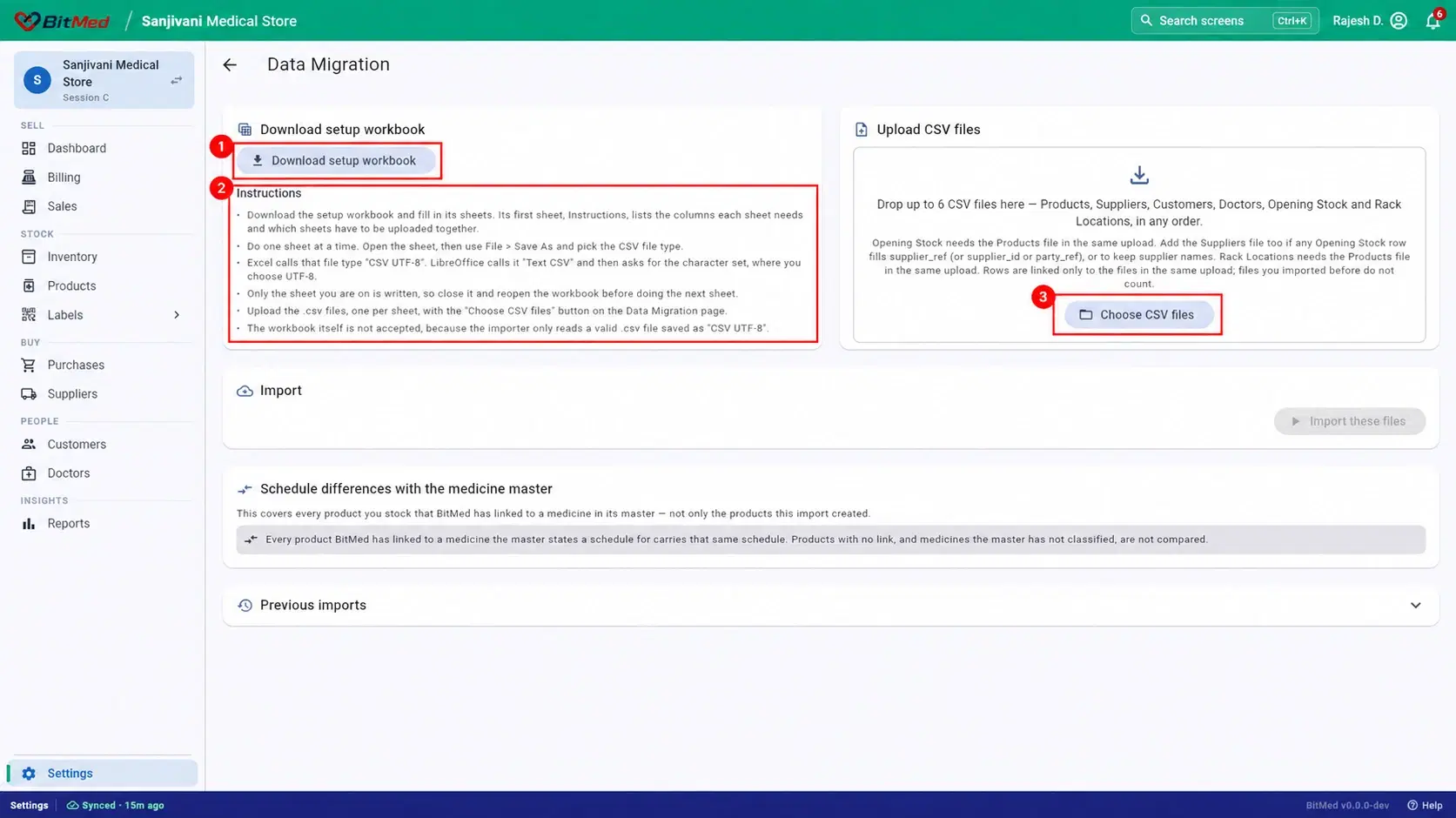Click the Inventory box icon
Viewport: 1456px width, 818px height.
(x=29, y=257)
